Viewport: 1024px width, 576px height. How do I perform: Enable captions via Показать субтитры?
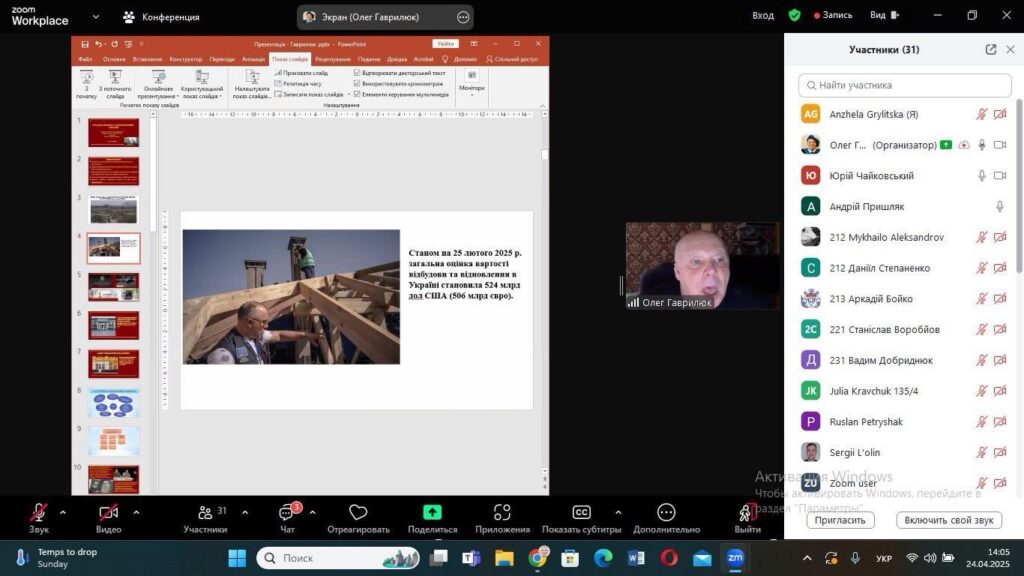[581, 513]
